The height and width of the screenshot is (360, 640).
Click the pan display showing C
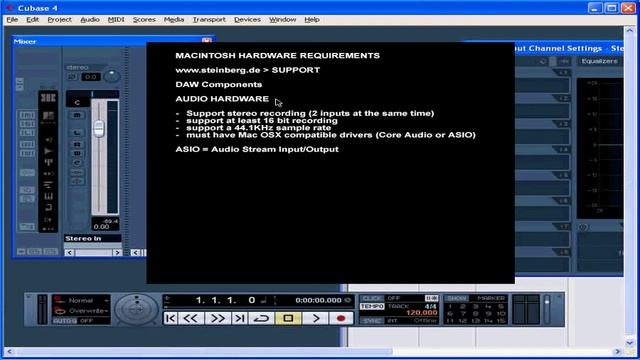coord(77,102)
